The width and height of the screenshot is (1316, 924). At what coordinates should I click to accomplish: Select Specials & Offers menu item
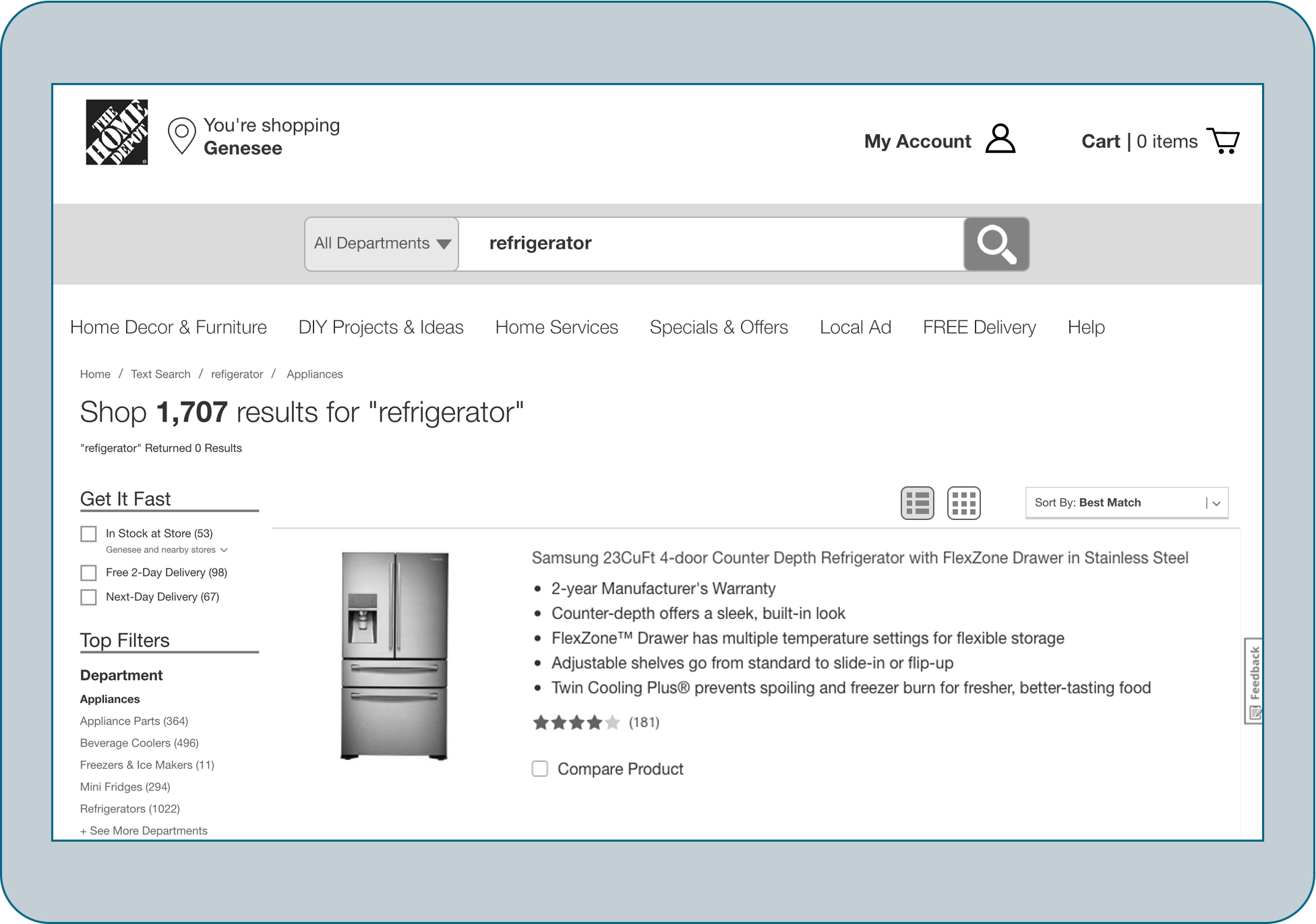pos(719,326)
